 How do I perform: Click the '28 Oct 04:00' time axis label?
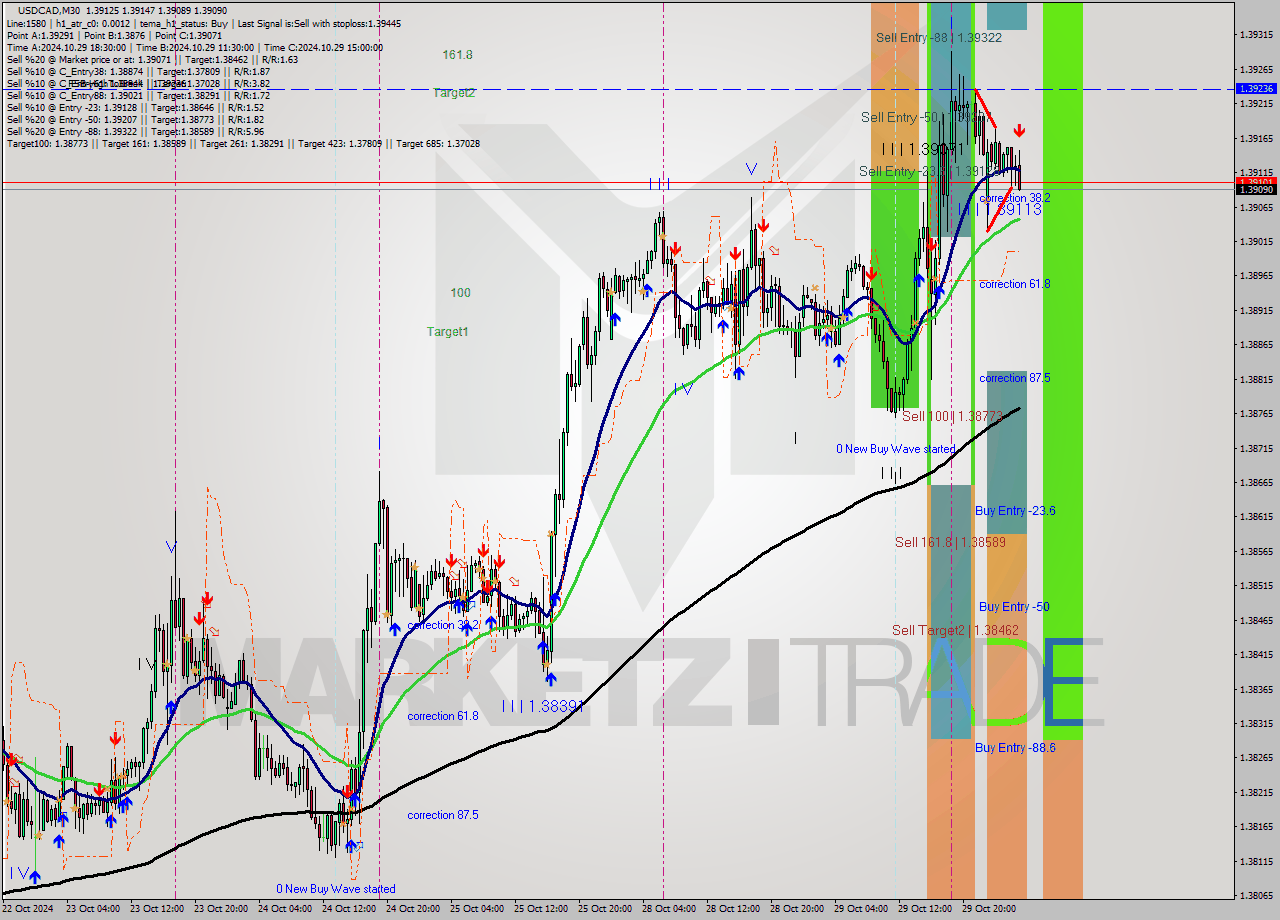(x=669, y=909)
